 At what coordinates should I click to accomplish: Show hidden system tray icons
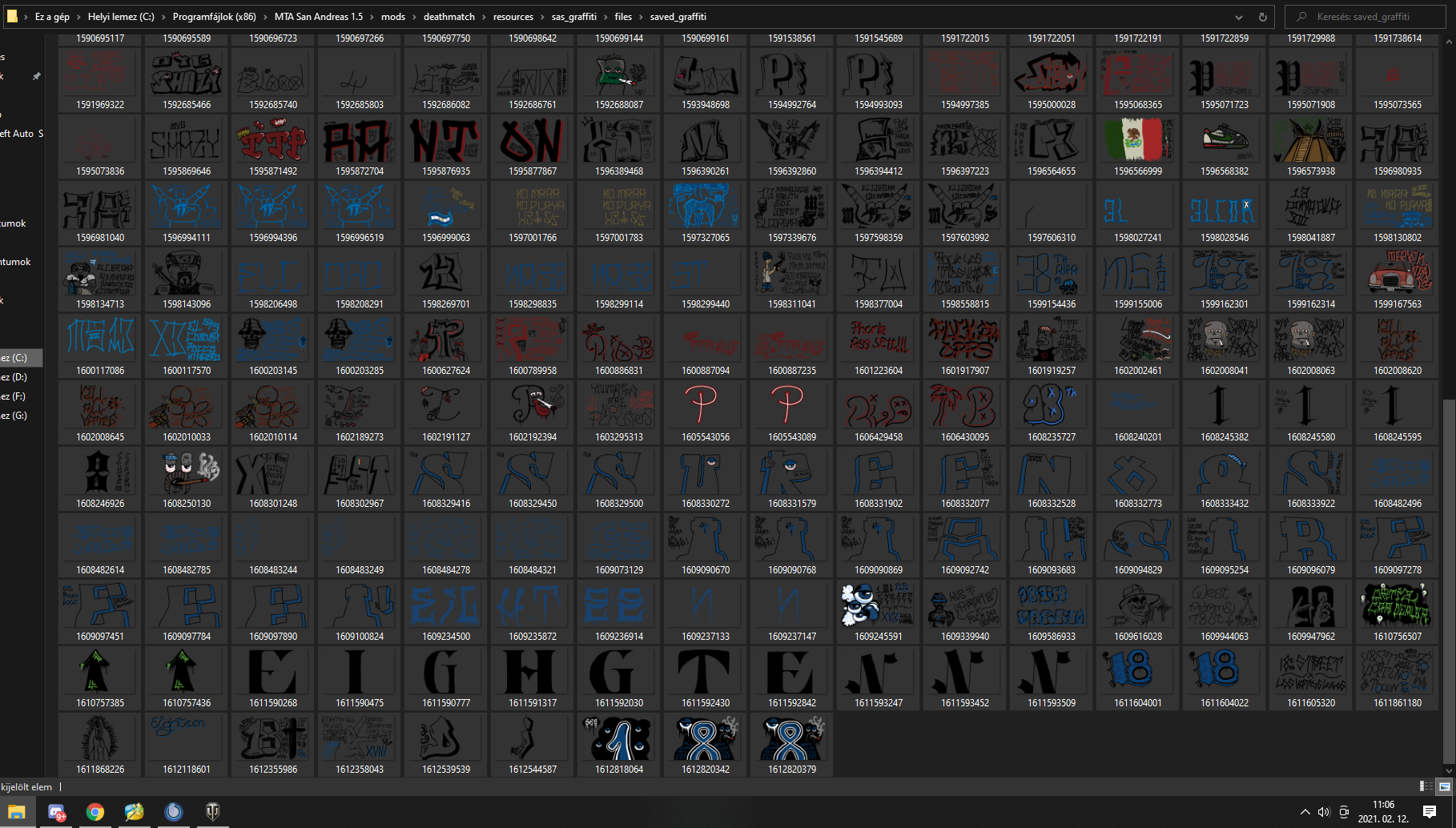coord(1305,812)
